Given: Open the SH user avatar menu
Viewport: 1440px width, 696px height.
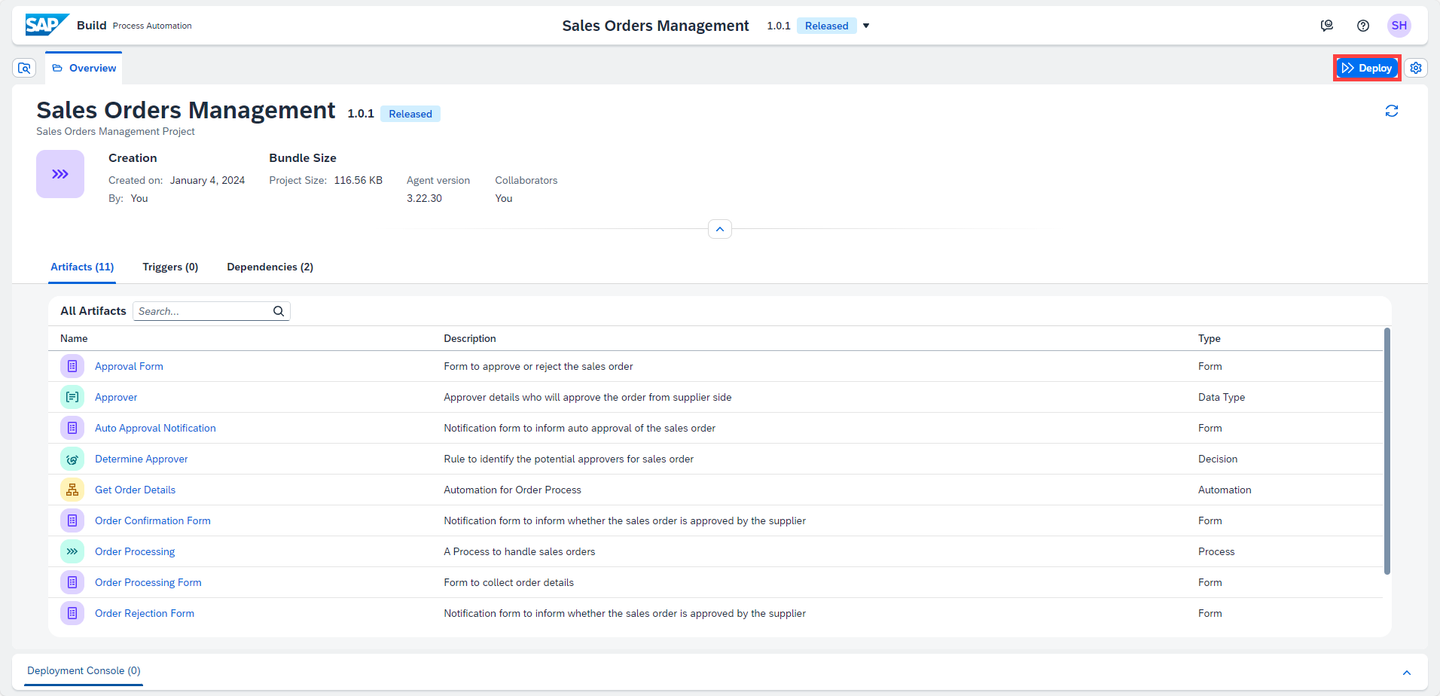Looking at the screenshot, I should point(1399,26).
